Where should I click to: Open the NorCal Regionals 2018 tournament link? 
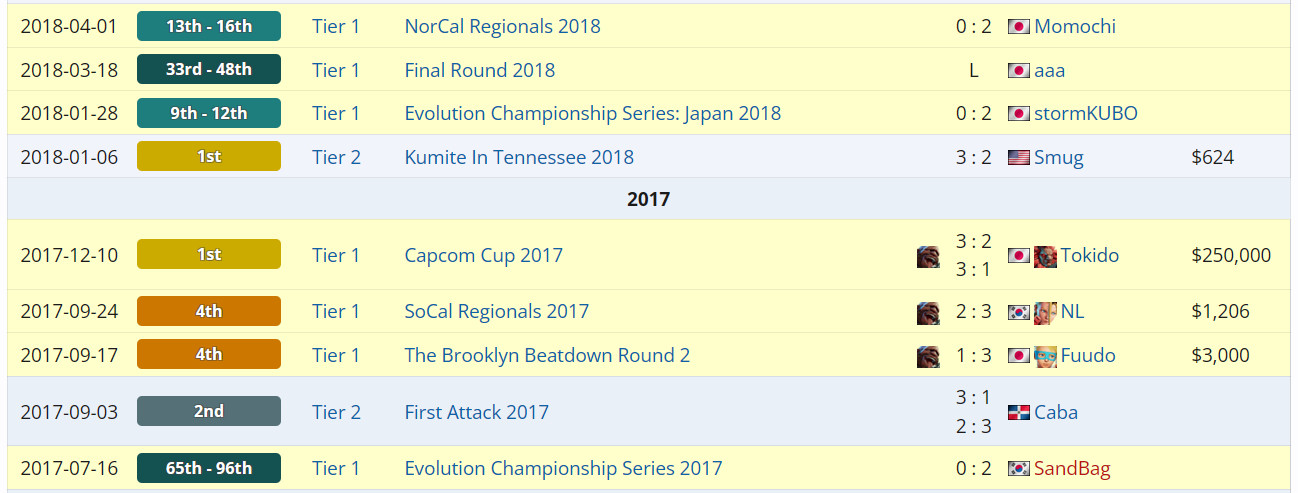pos(502,26)
